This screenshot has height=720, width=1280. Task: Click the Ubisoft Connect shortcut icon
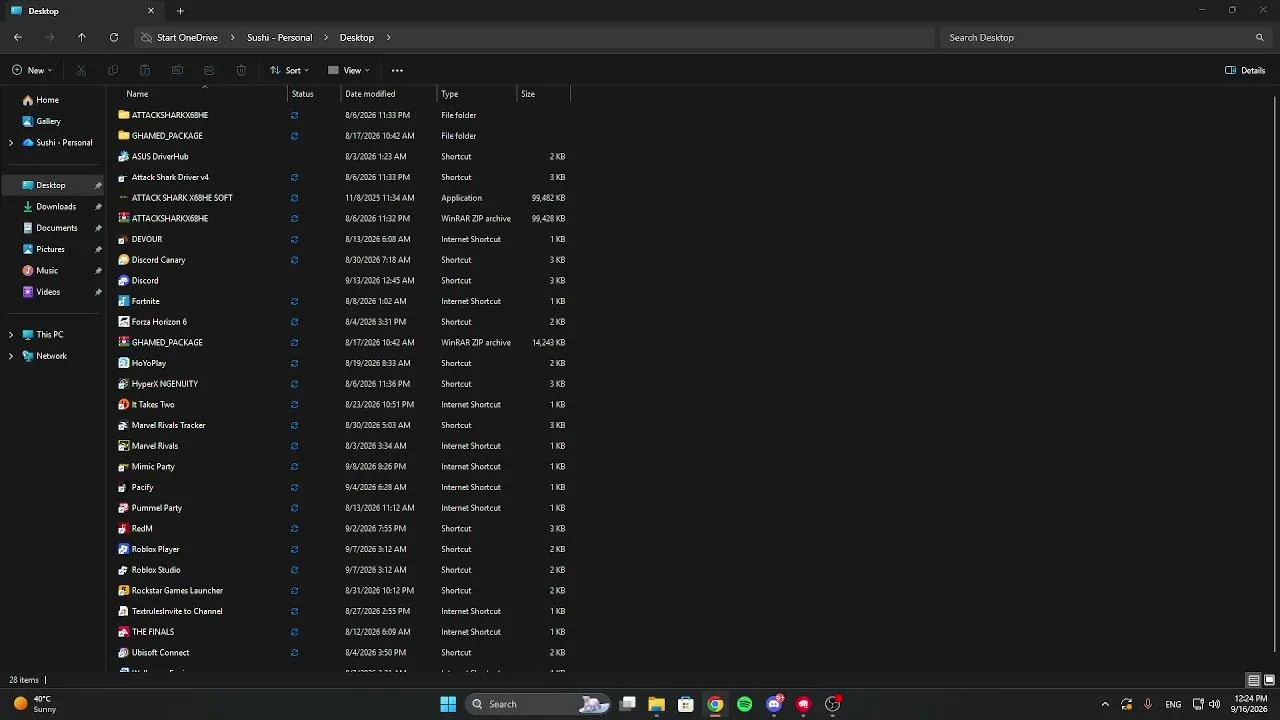click(x=124, y=652)
